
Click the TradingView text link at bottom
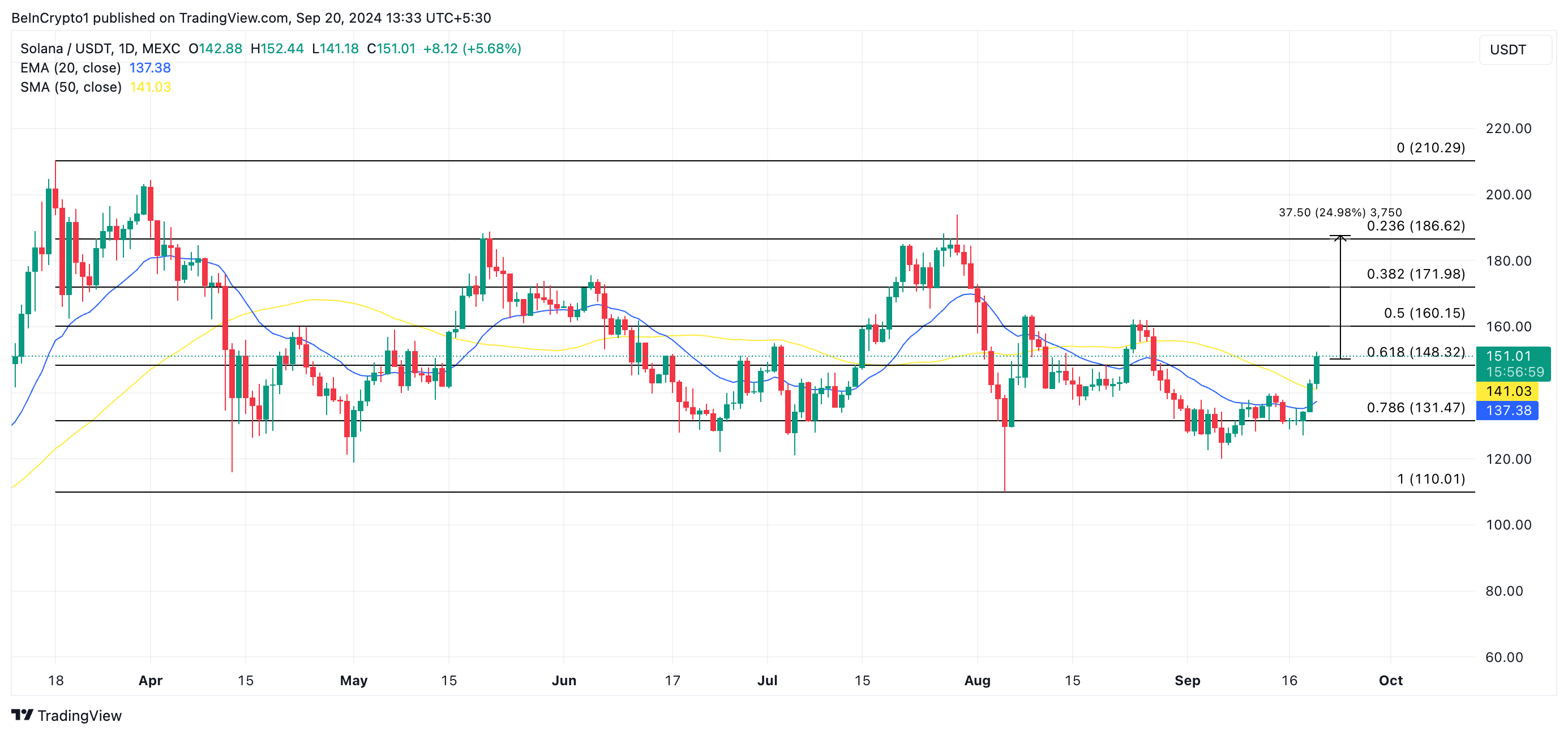pos(79,716)
